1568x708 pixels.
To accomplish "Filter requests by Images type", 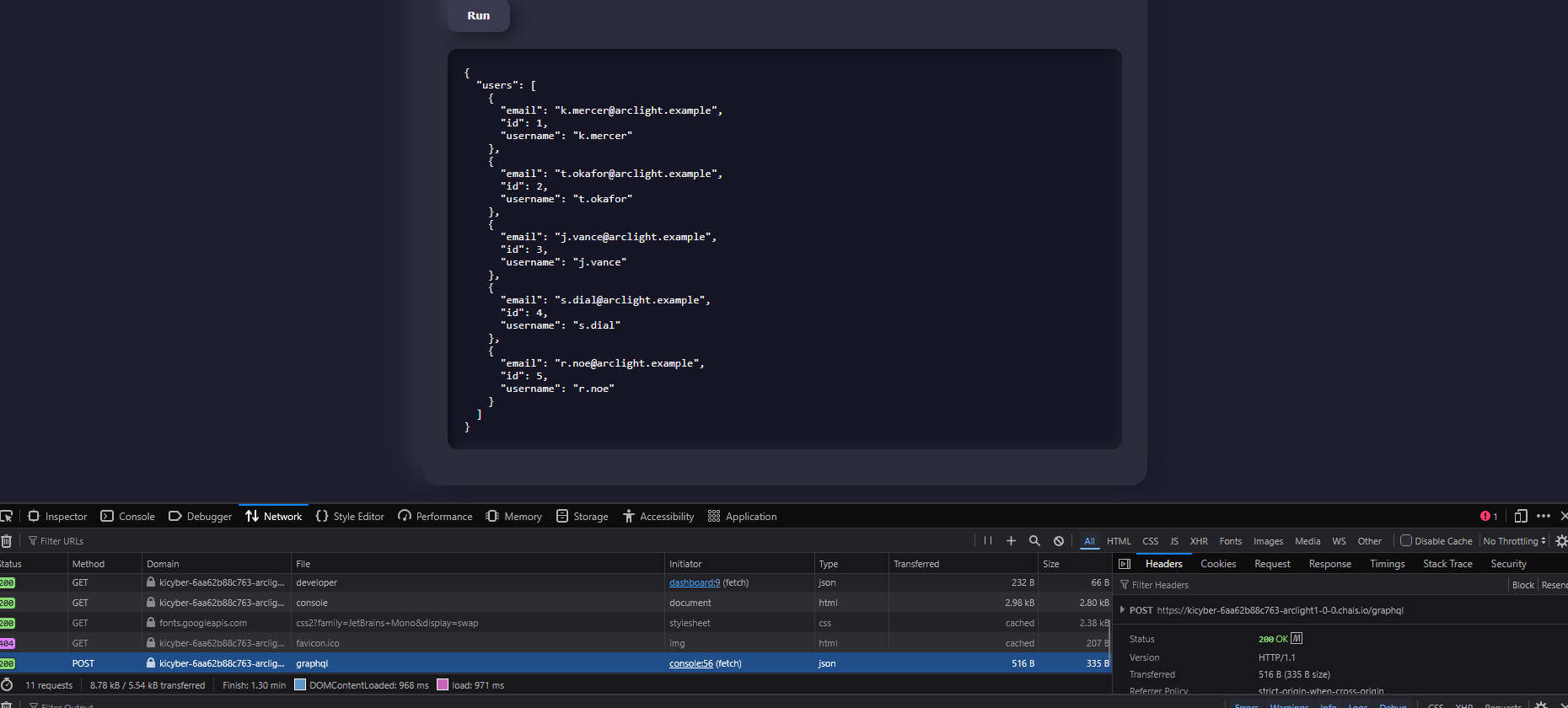I will (1268, 541).
